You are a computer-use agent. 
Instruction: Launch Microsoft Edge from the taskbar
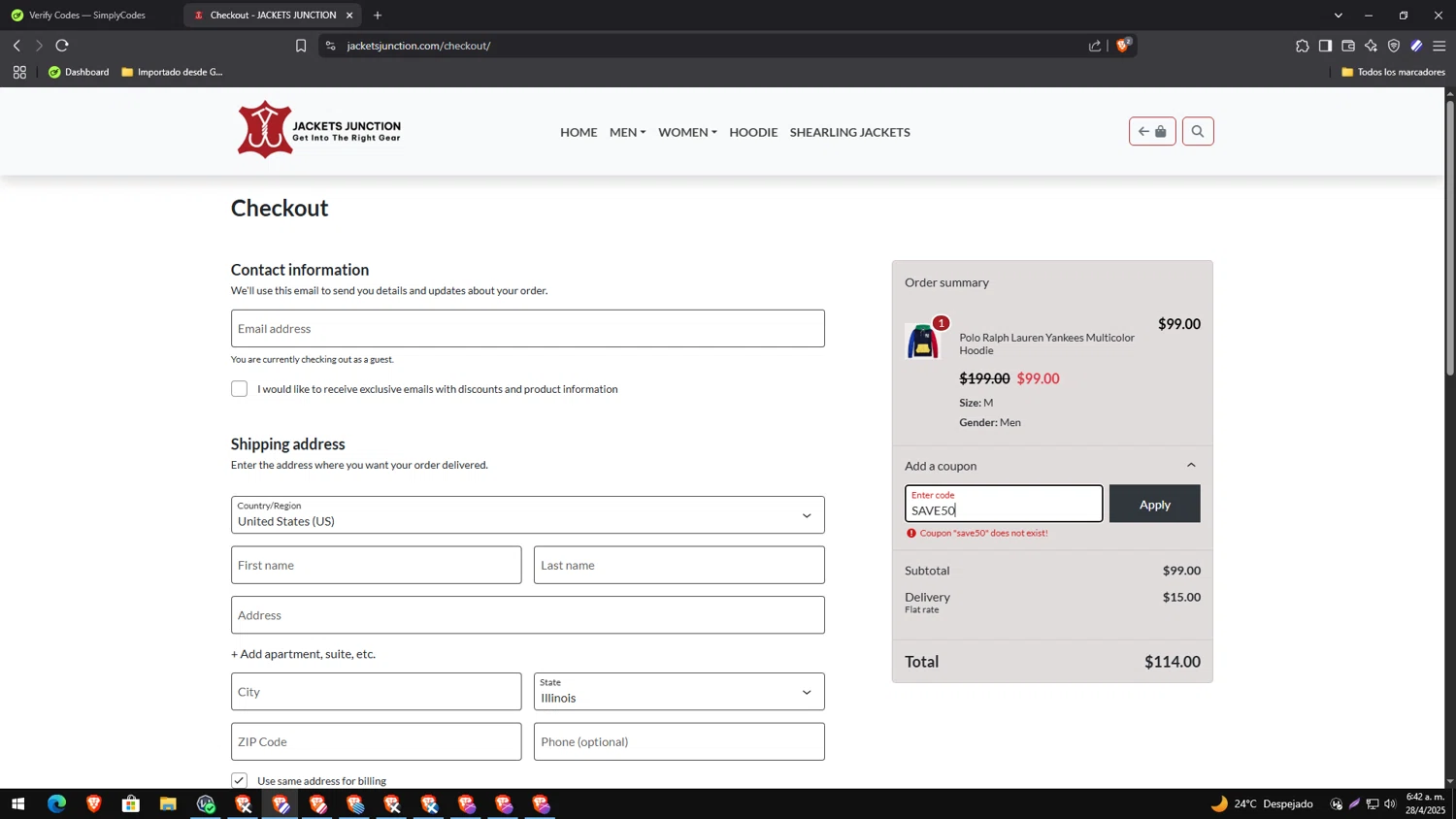pos(56,803)
